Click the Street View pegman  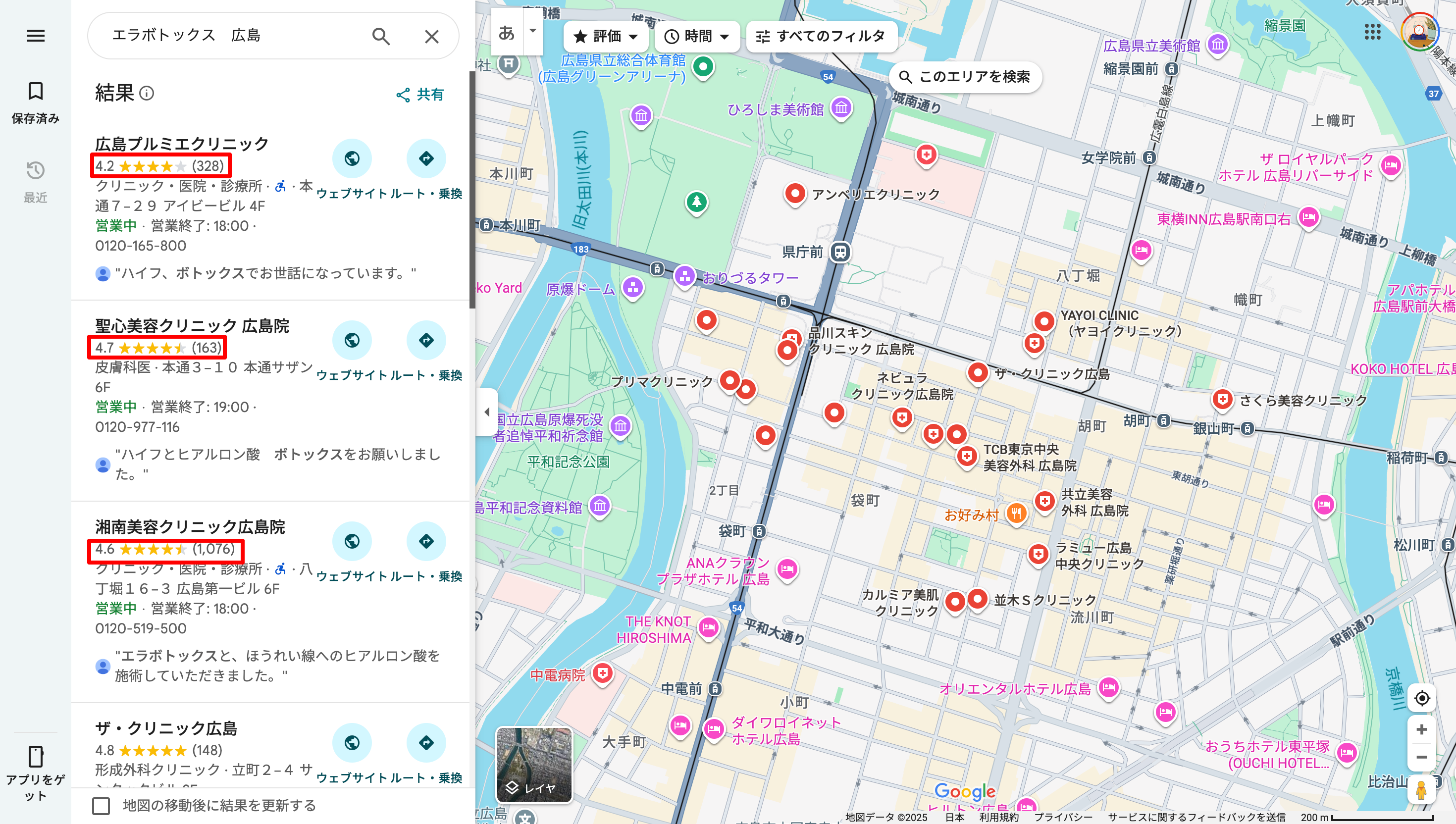[x=1420, y=789]
